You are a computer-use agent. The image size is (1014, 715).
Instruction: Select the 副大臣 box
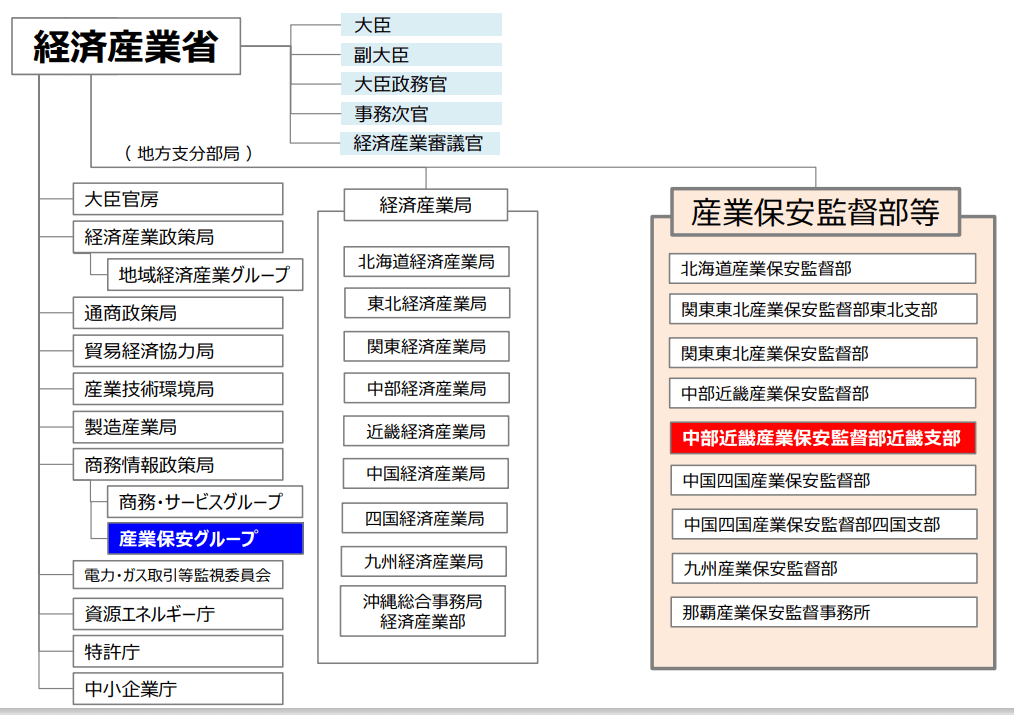click(x=421, y=55)
